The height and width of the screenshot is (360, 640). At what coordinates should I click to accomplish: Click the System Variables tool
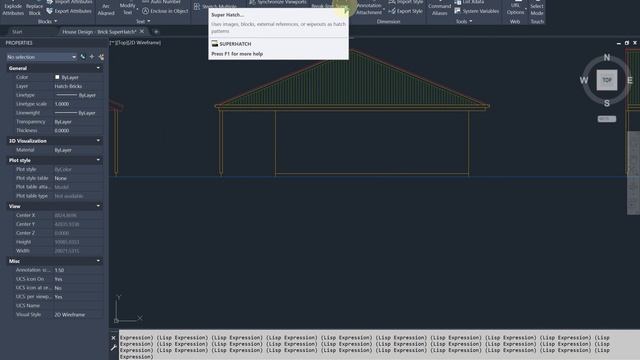(x=477, y=11)
